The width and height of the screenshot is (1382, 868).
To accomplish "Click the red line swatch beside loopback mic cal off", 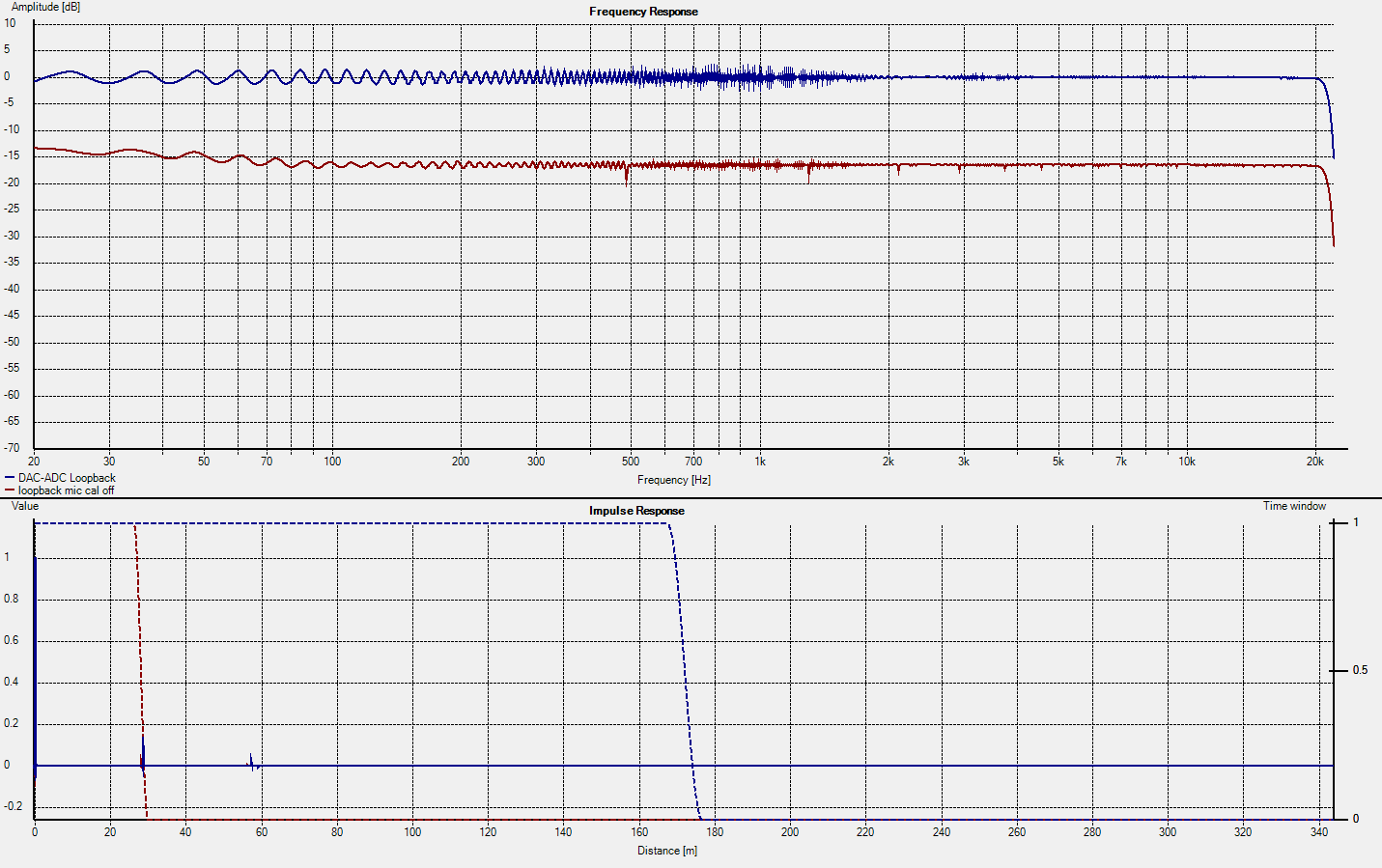I will pyautogui.click(x=10, y=490).
